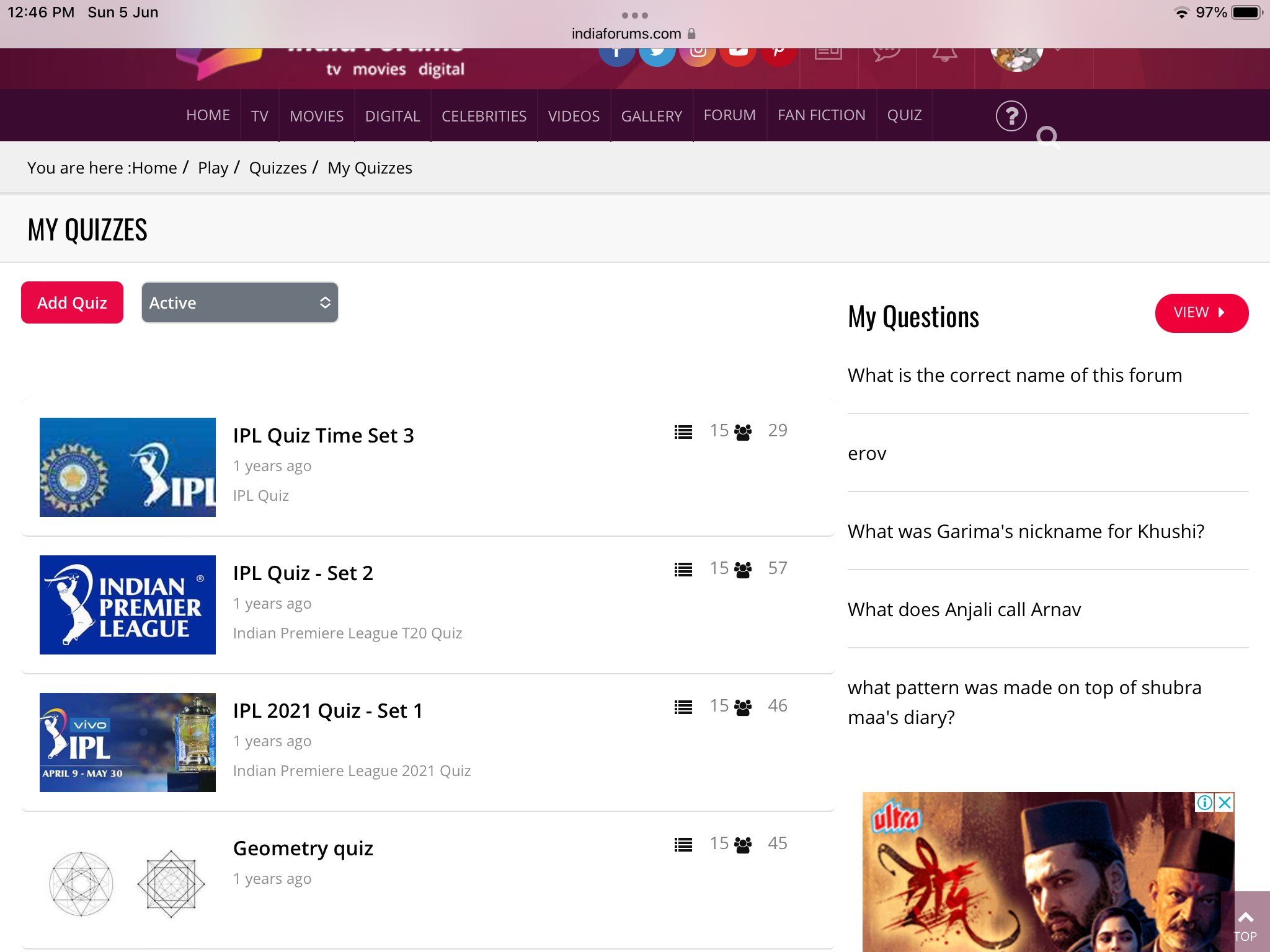Viewport: 1270px width, 952px height.
Task: Open the Ultra movie advertisement banner
Action: 1048,872
